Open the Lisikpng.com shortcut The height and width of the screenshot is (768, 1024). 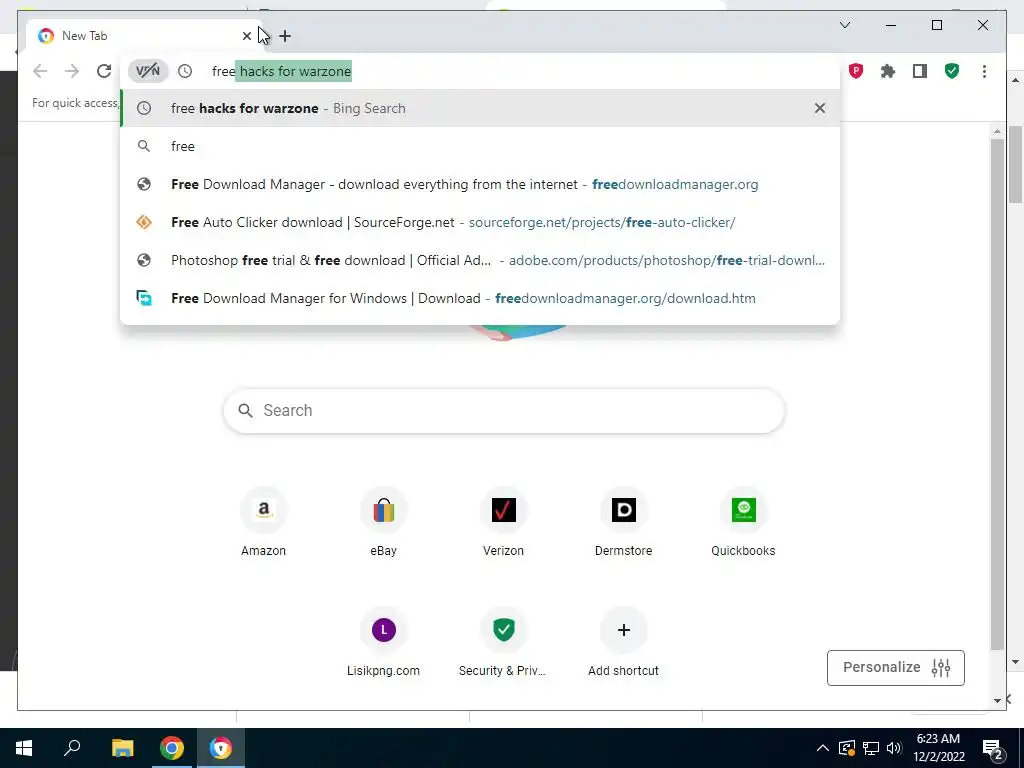pos(383,643)
